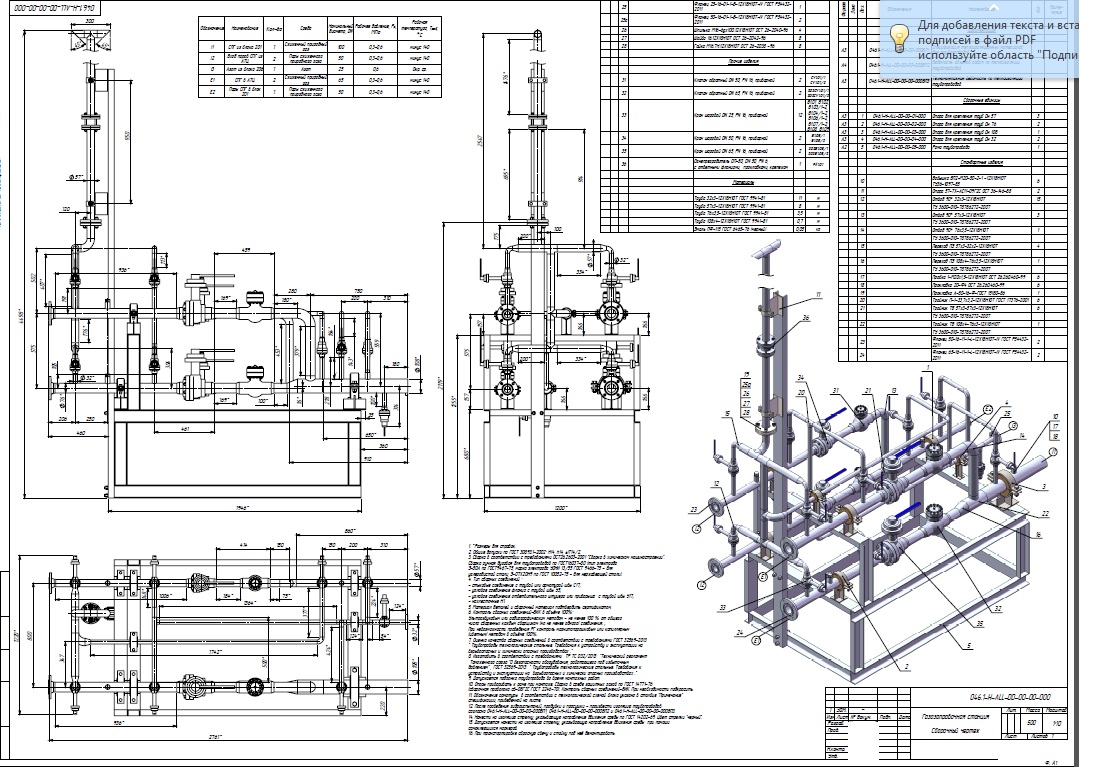The image size is (1096, 776).
Task: Click the technical requirements notes block
Action: tap(584, 639)
